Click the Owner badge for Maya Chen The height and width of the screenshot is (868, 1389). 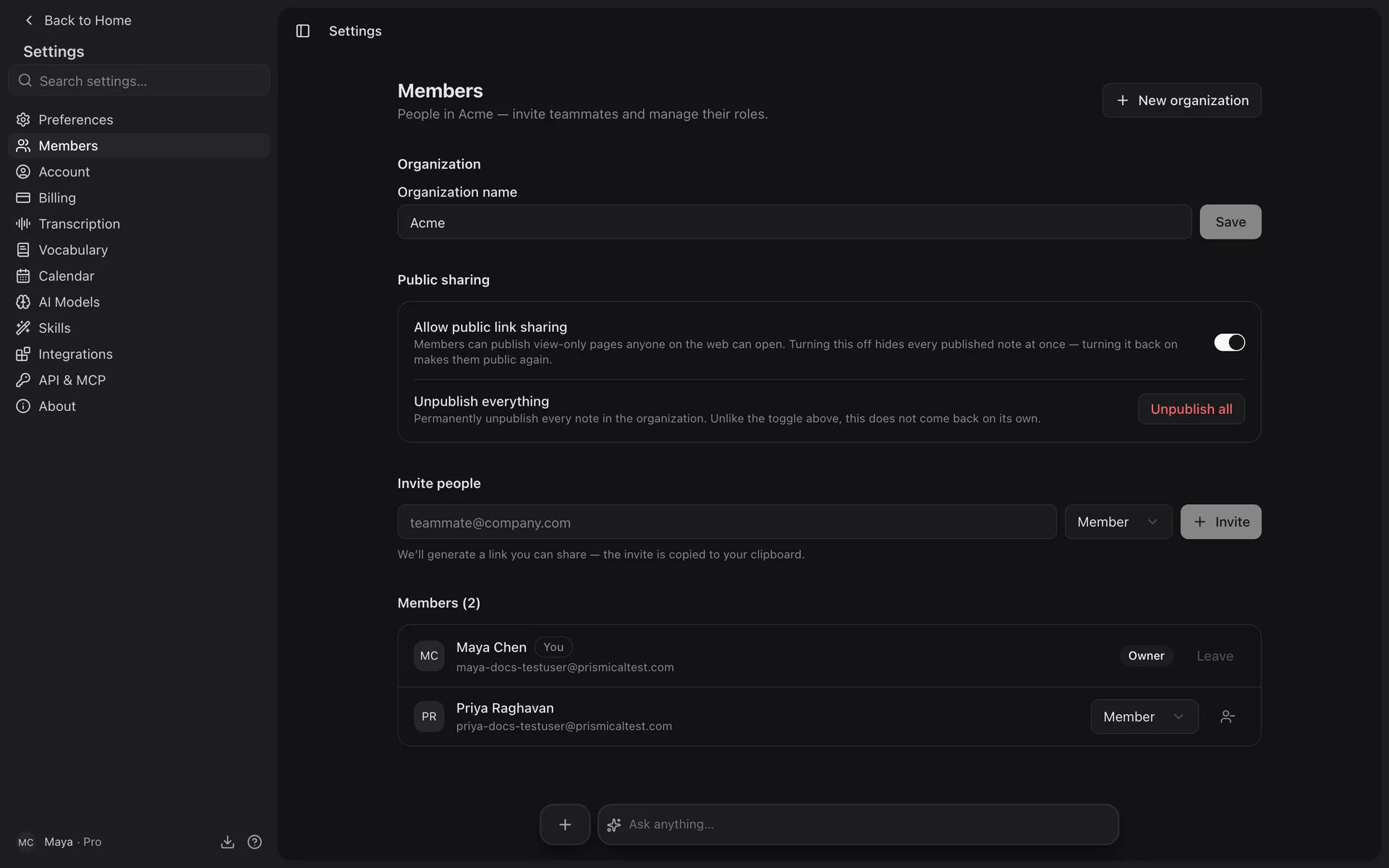(x=1146, y=656)
